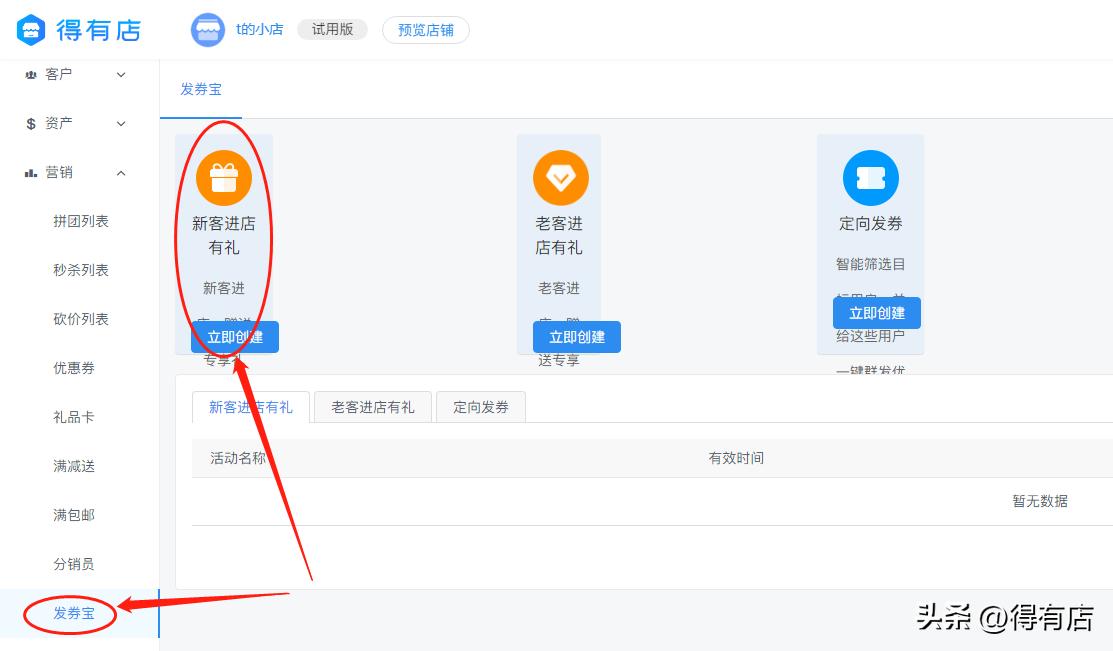This screenshot has height=651, width=1113.
Task: Click 预览店铺 at the top
Action: [425, 30]
